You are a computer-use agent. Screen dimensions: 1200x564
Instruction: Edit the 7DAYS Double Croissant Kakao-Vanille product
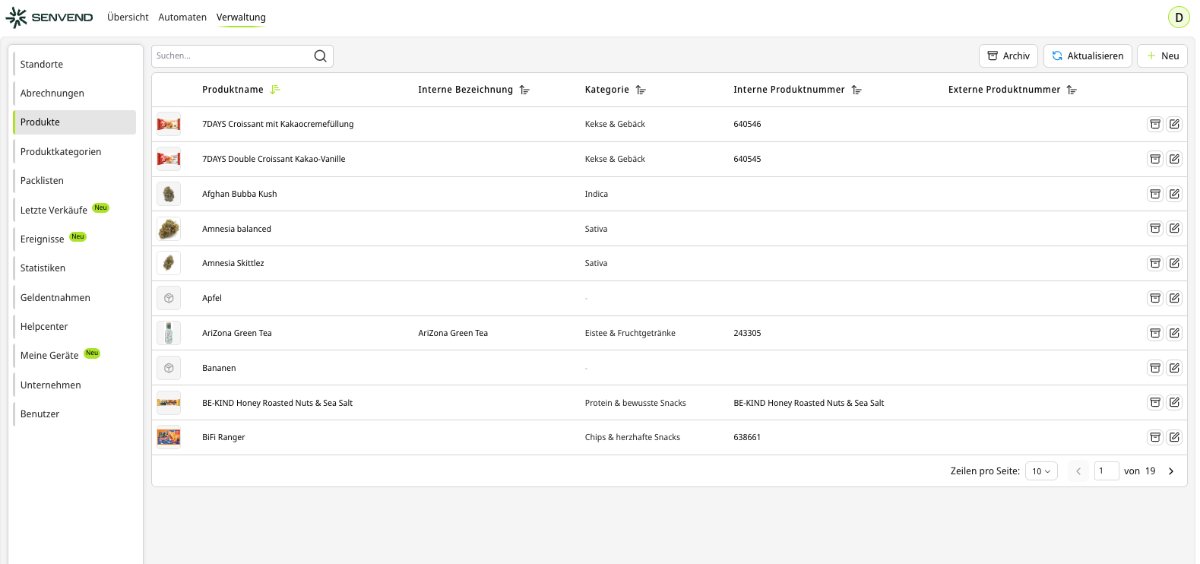[x=1174, y=159]
